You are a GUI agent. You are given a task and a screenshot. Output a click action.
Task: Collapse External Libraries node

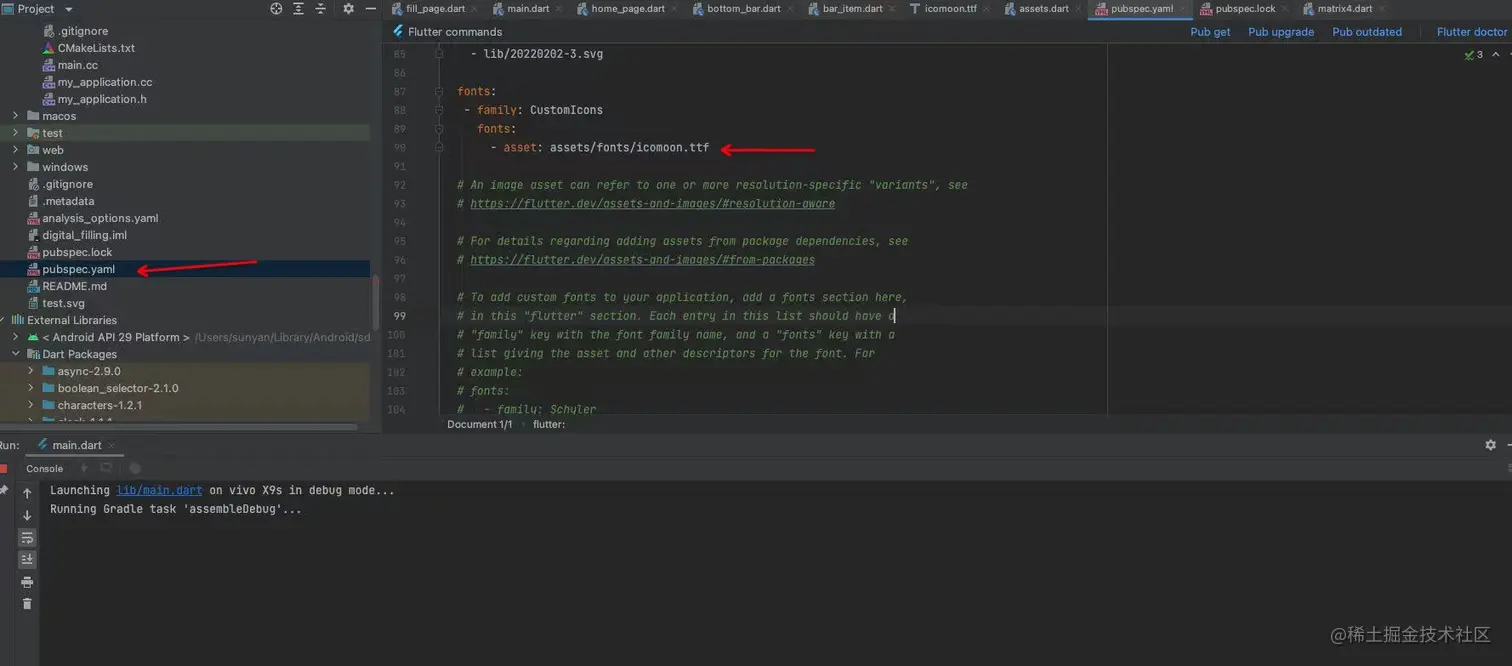(4, 320)
